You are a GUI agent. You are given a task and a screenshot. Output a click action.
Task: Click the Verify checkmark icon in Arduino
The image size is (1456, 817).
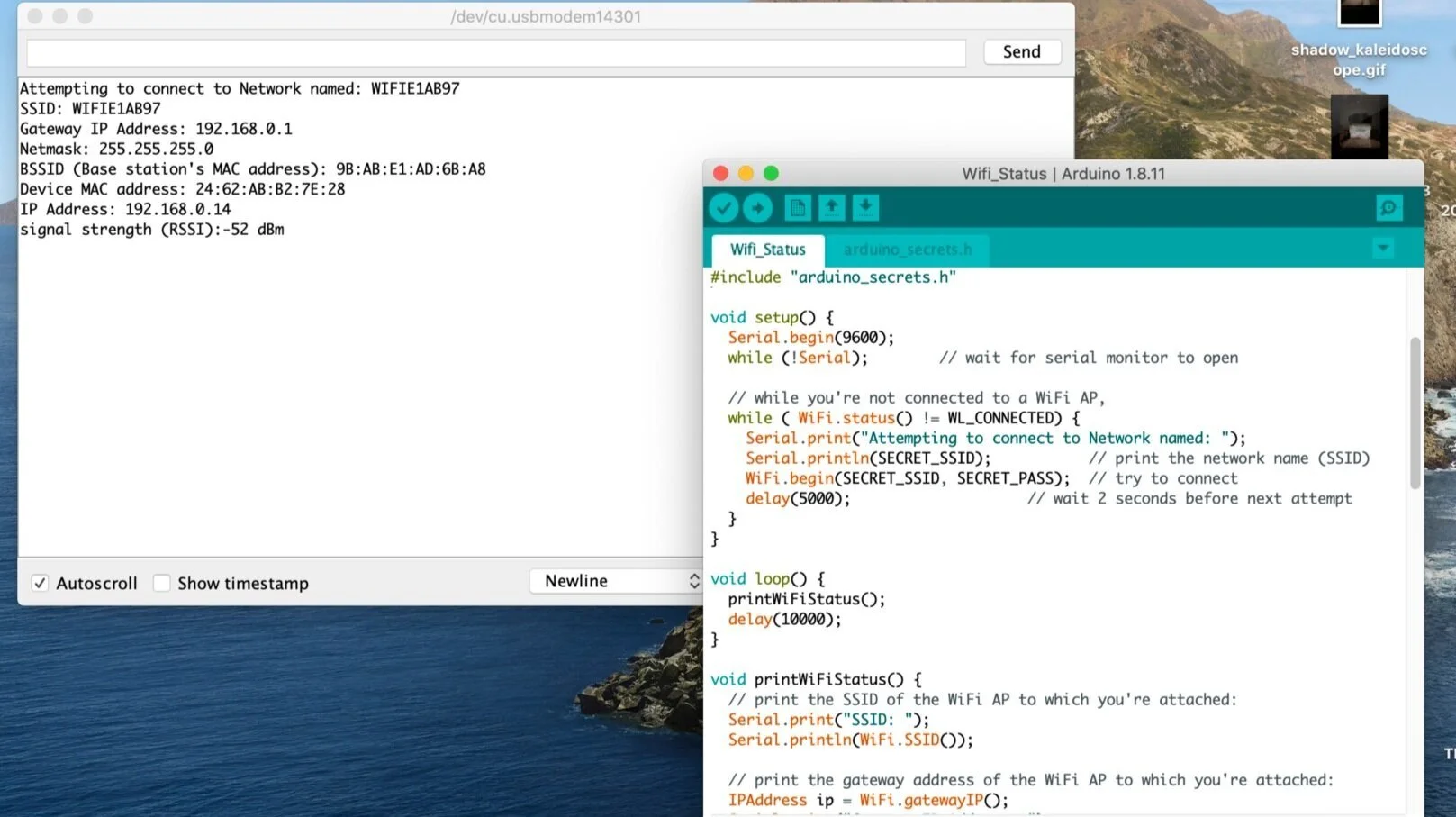point(723,208)
